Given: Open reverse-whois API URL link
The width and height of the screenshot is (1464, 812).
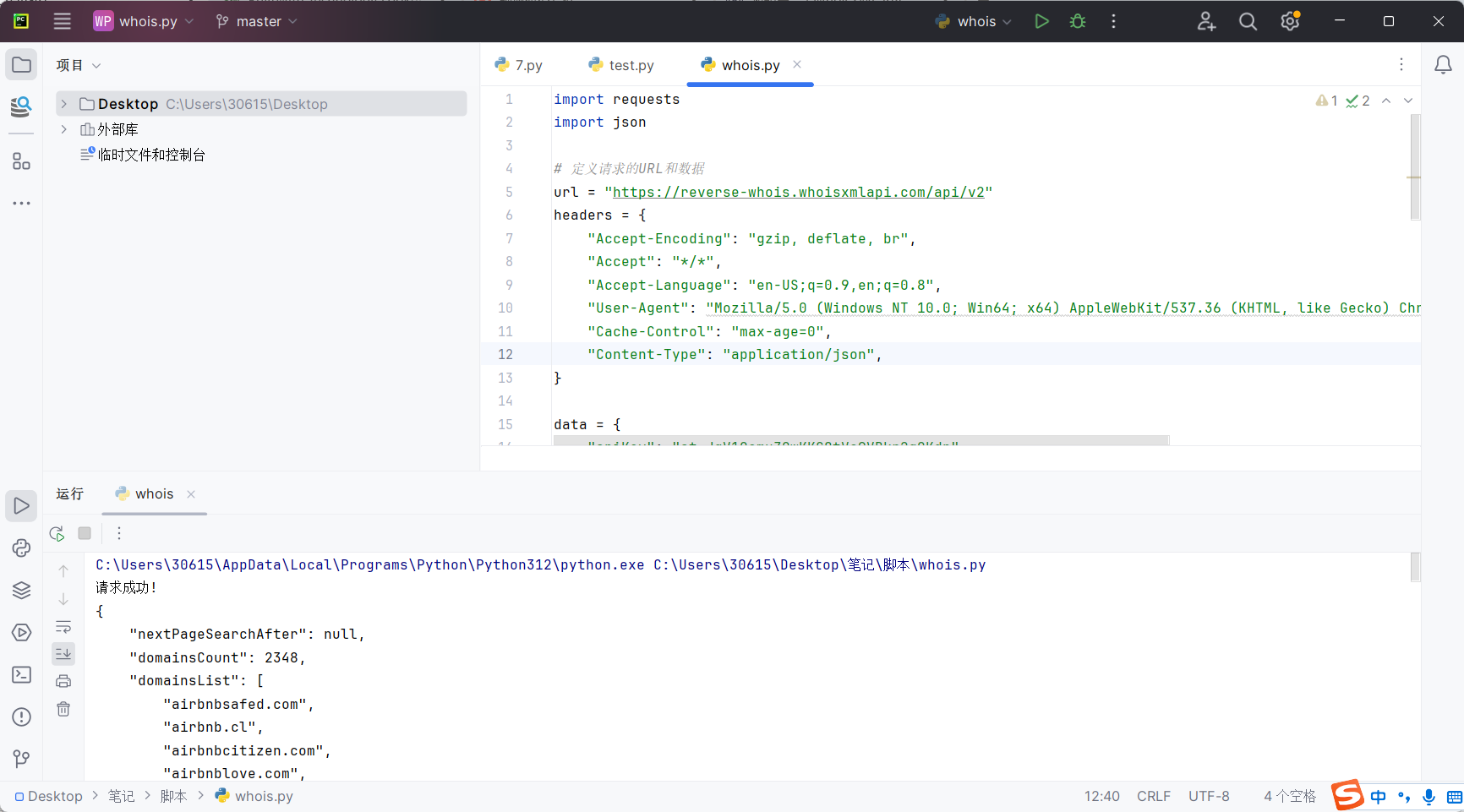Looking at the screenshot, I should 798,193.
